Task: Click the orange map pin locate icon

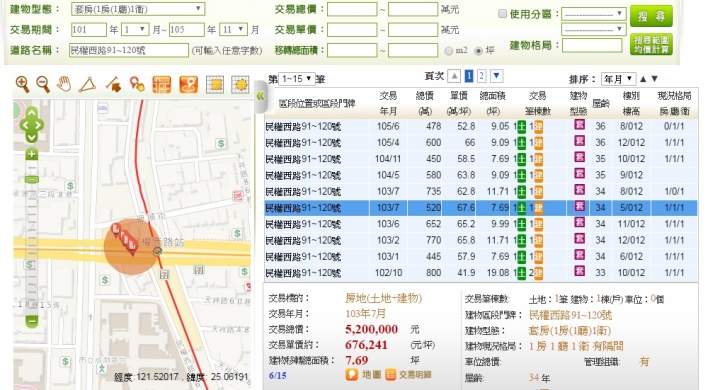Action: [x=188, y=85]
